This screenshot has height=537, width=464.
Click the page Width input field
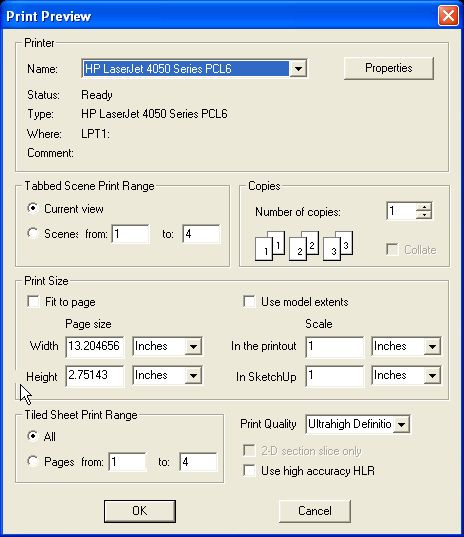[95, 346]
